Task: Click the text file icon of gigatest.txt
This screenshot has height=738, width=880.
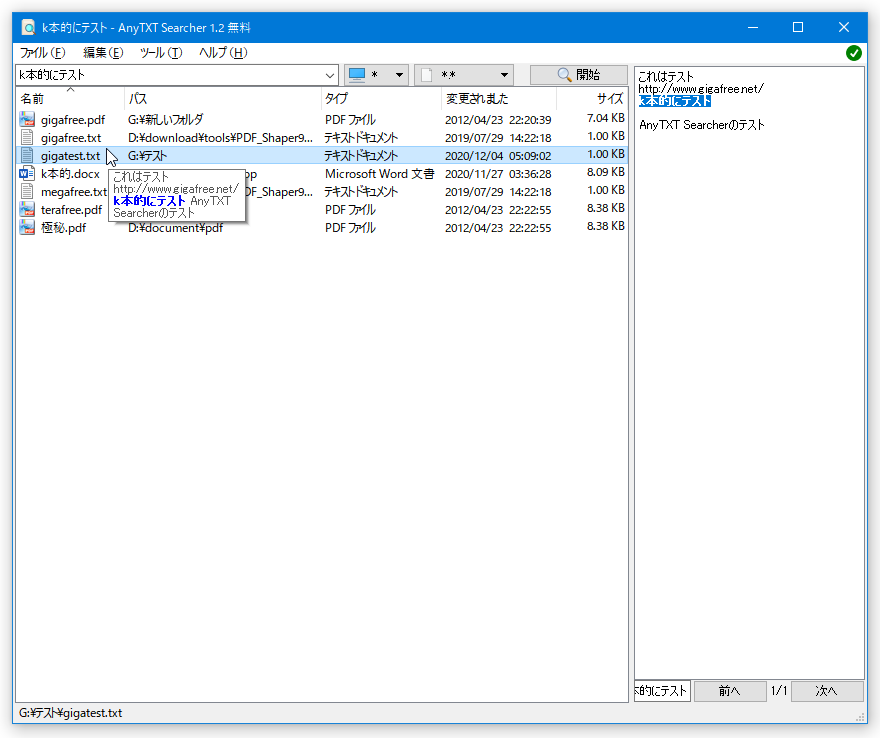Action: [27, 155]
